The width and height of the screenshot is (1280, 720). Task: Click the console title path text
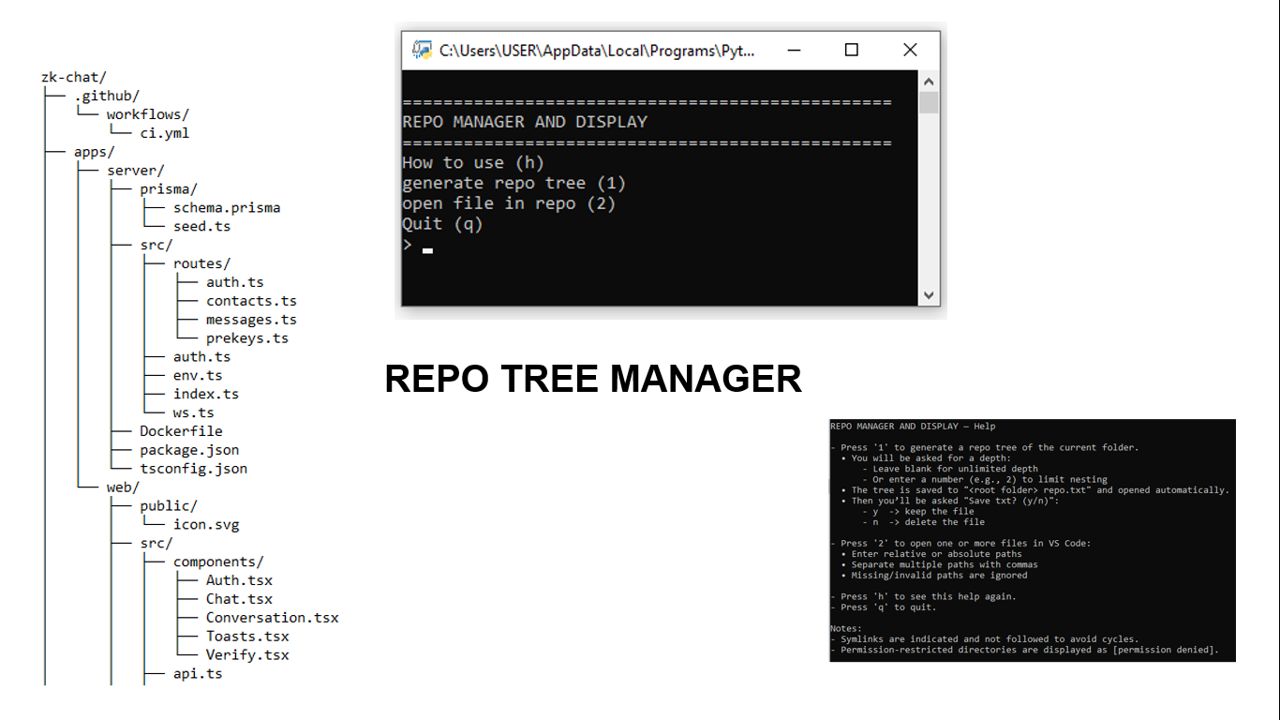pos(597,51)
